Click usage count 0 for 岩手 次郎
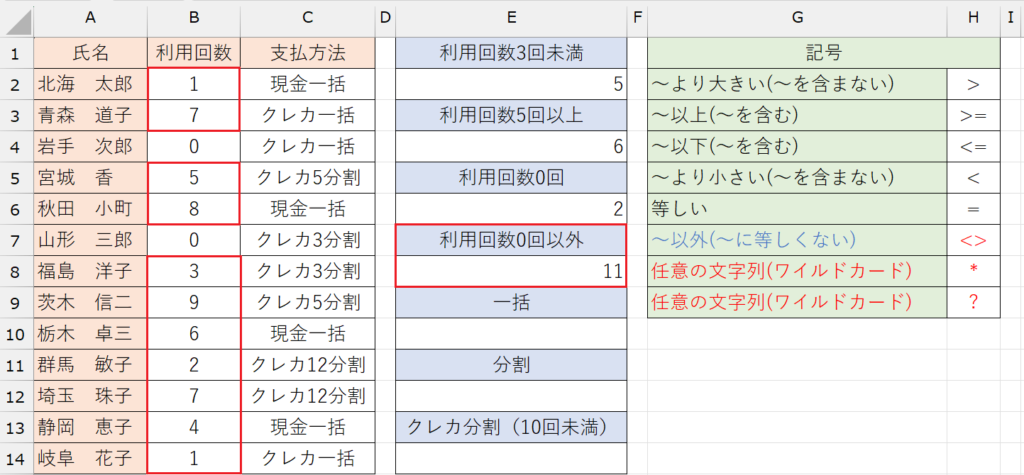 pyautogui.click(x=194, y=146)
